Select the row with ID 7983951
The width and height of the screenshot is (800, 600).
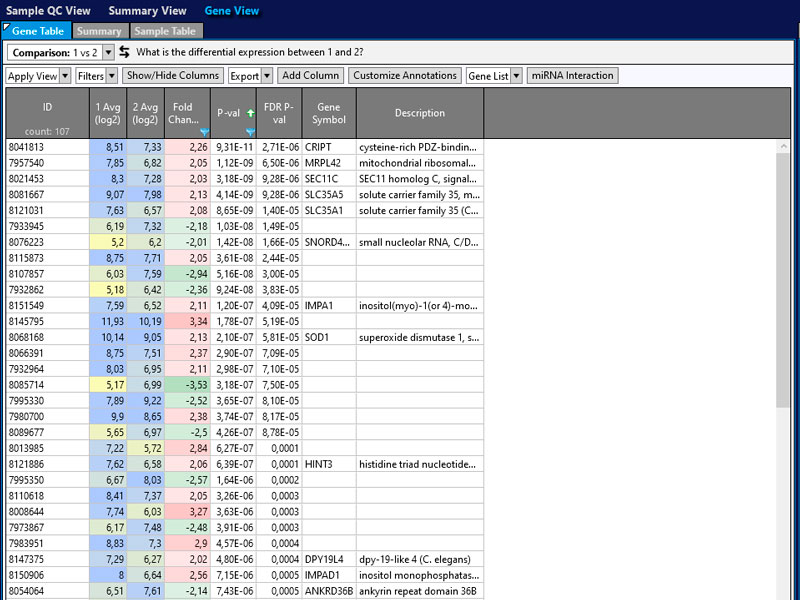click(245, 543)
